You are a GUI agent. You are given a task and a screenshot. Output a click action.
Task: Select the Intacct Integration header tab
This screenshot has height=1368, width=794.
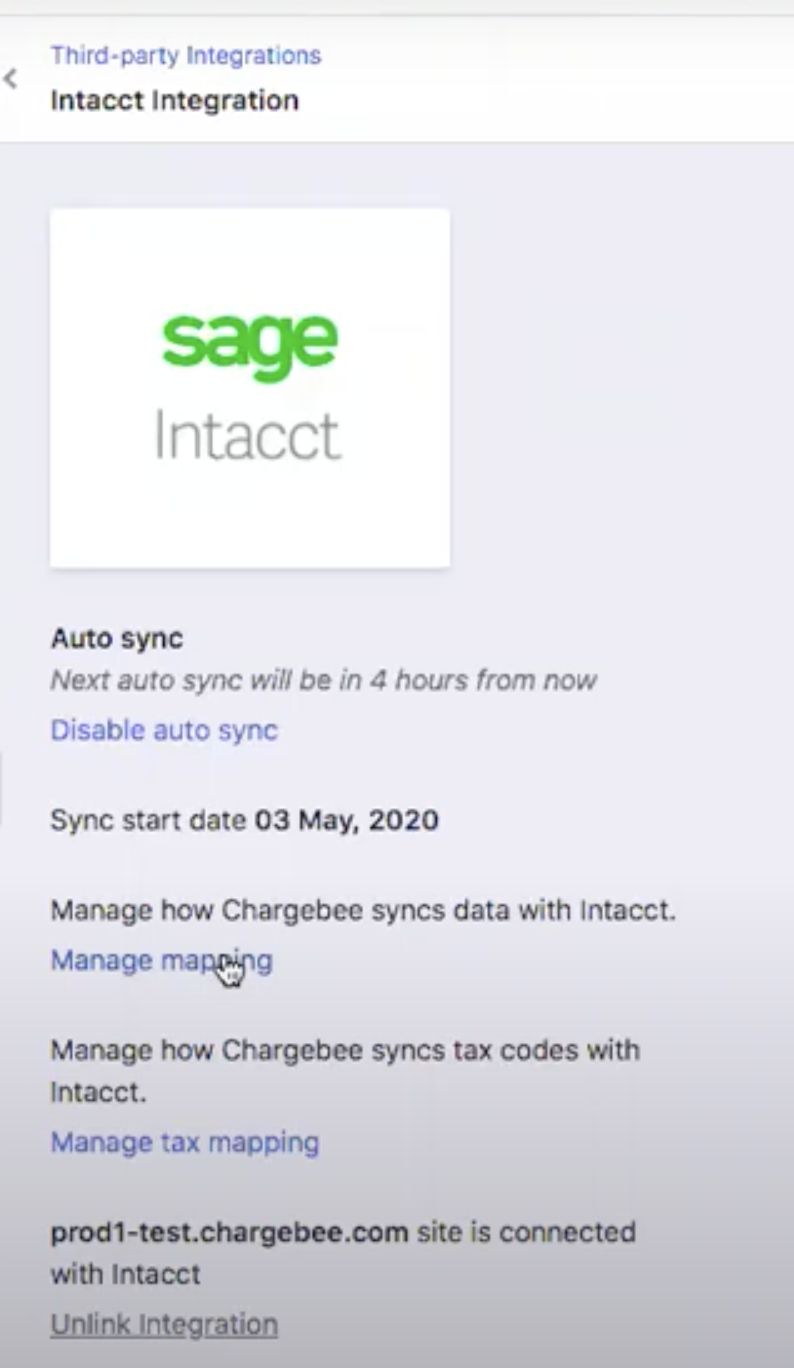click(x=175, y=100)
